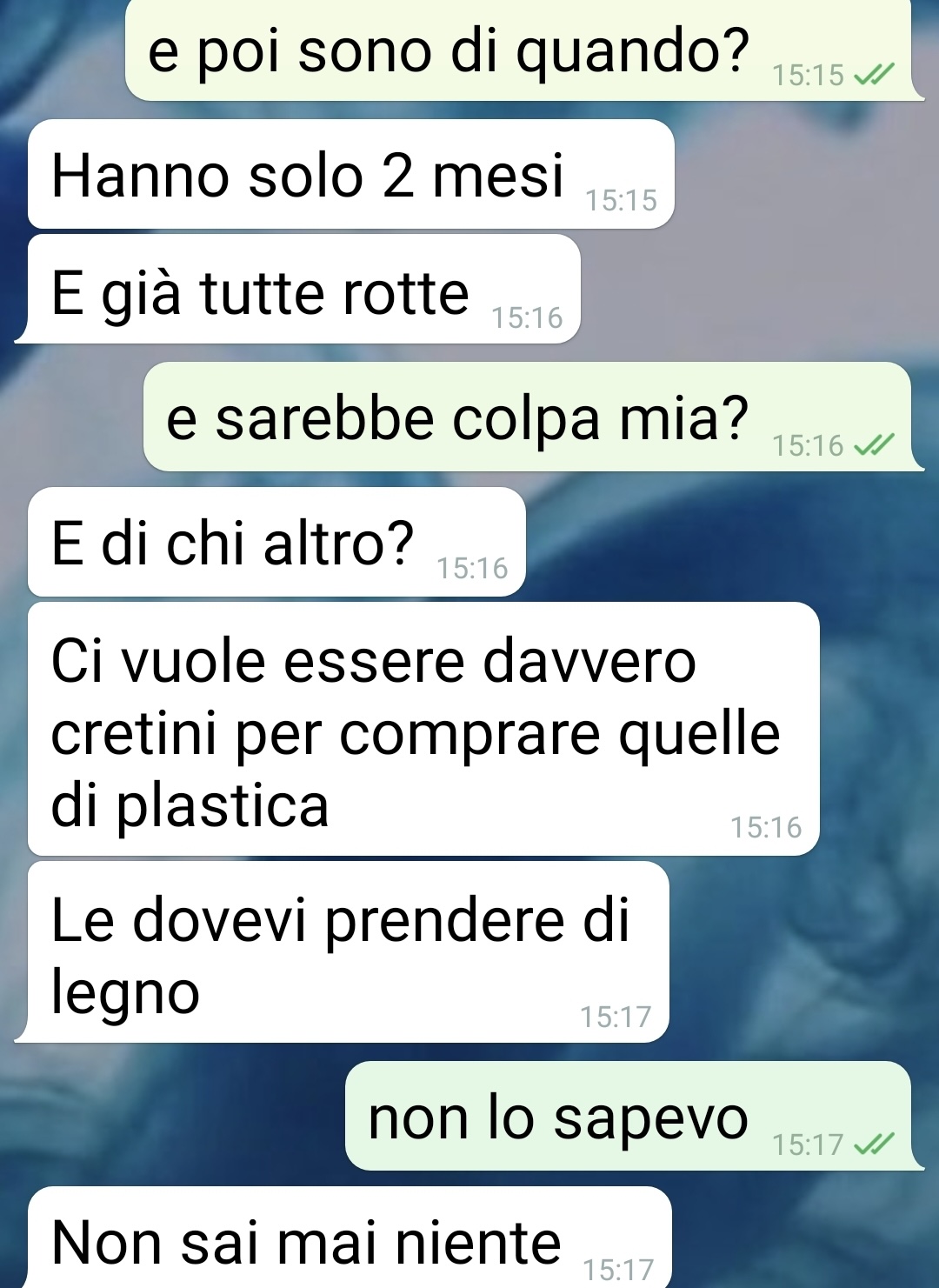Click double-check icon on 'e sarebbe colpa mia?'
Screen dimensions: 939x1288
tap(873, 446)
